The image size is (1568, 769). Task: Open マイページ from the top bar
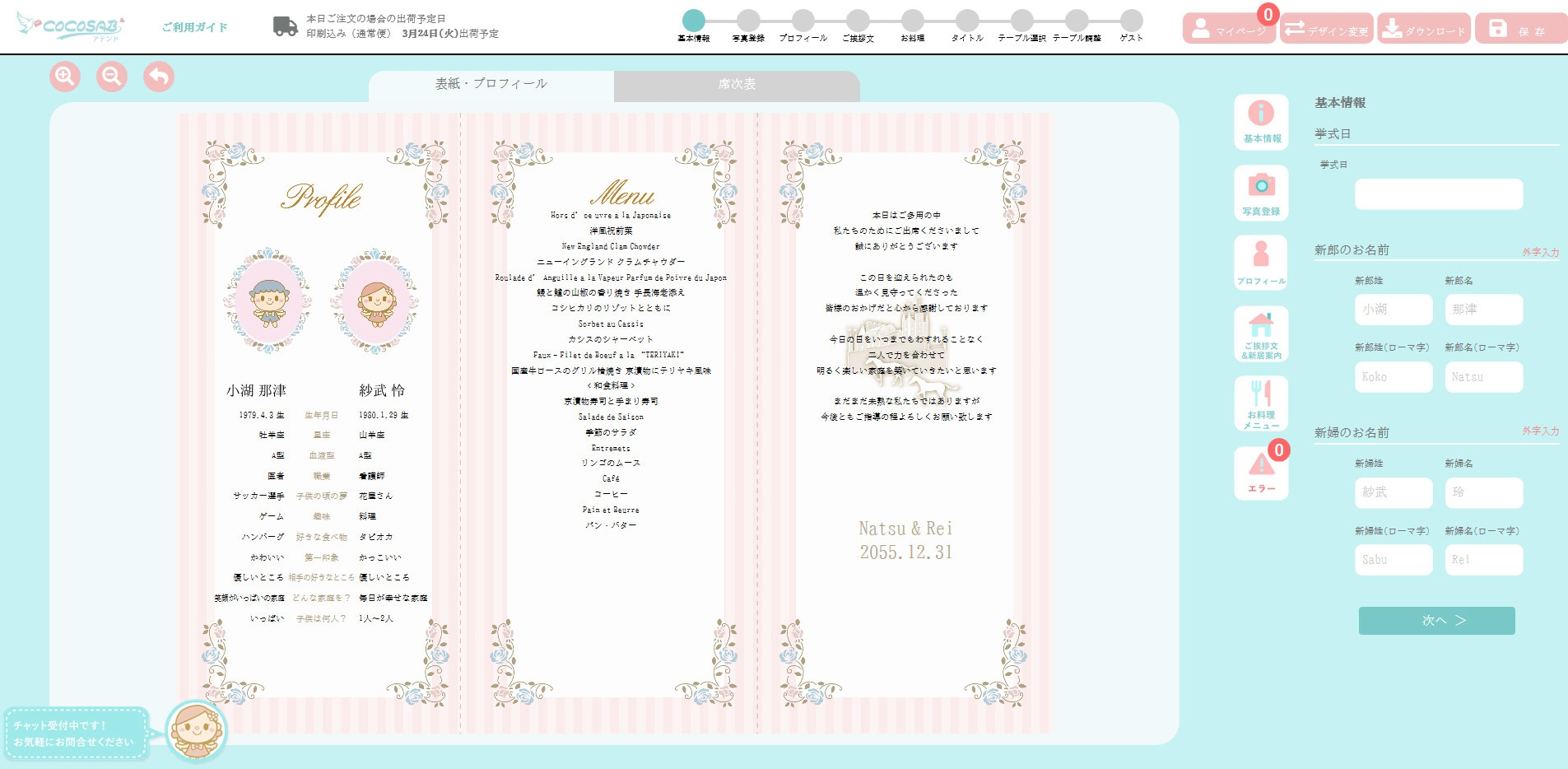[1230, 27]
